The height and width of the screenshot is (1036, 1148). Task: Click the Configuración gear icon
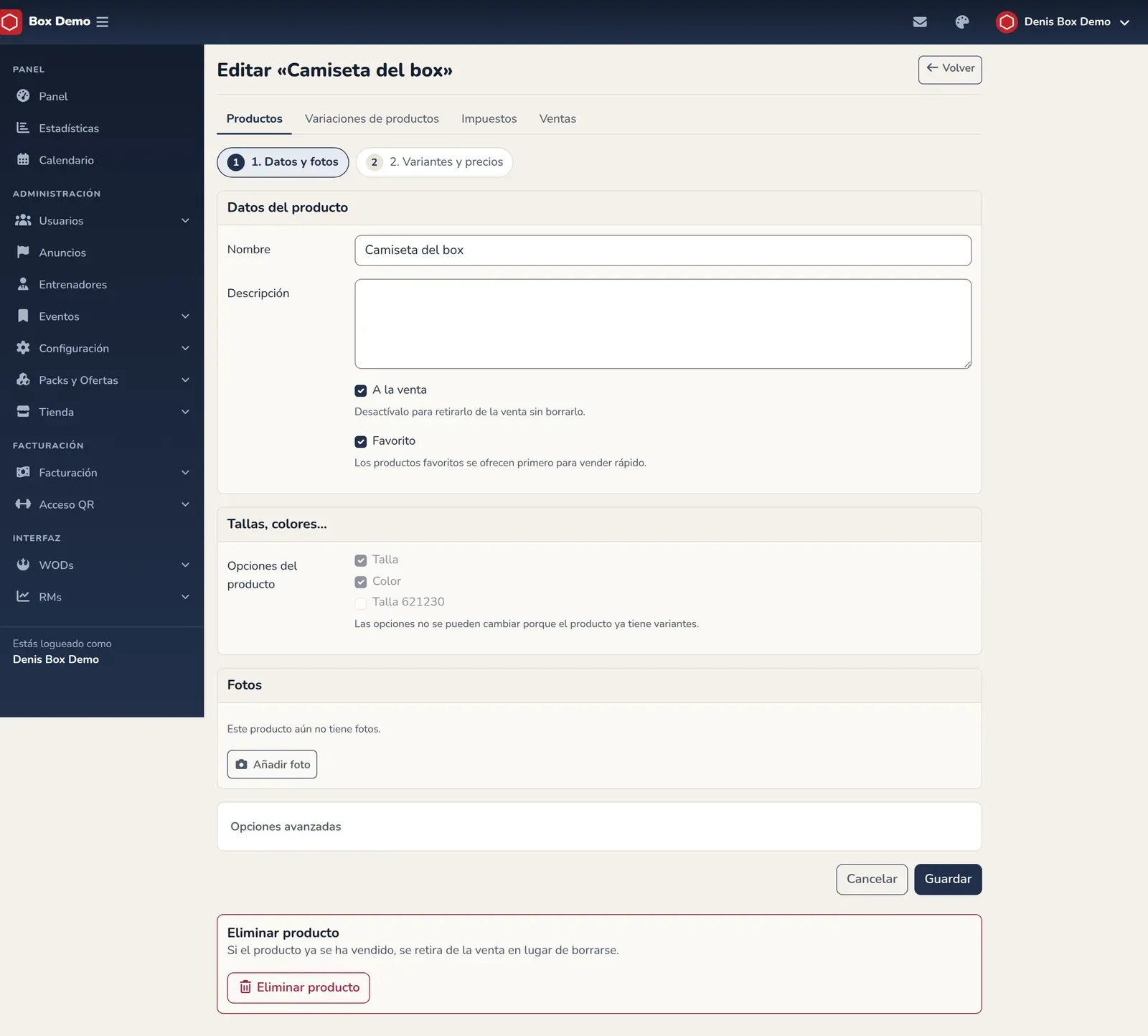pyautogui.click(x=23, y=348)
